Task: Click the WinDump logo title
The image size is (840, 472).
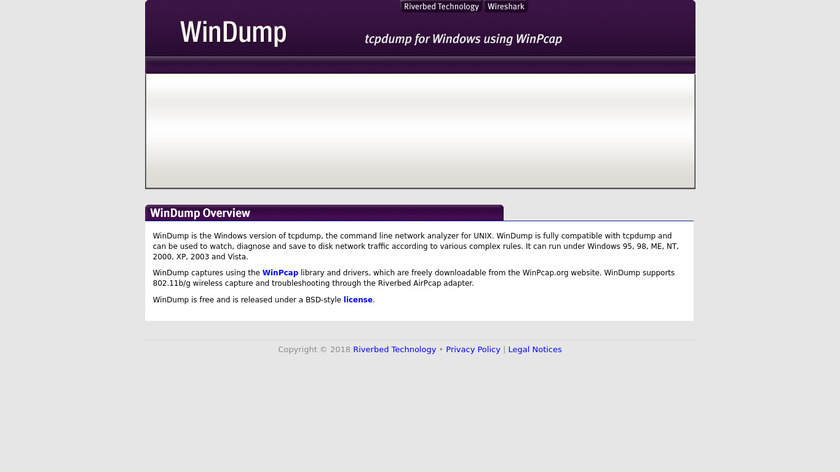Action: 233,32
